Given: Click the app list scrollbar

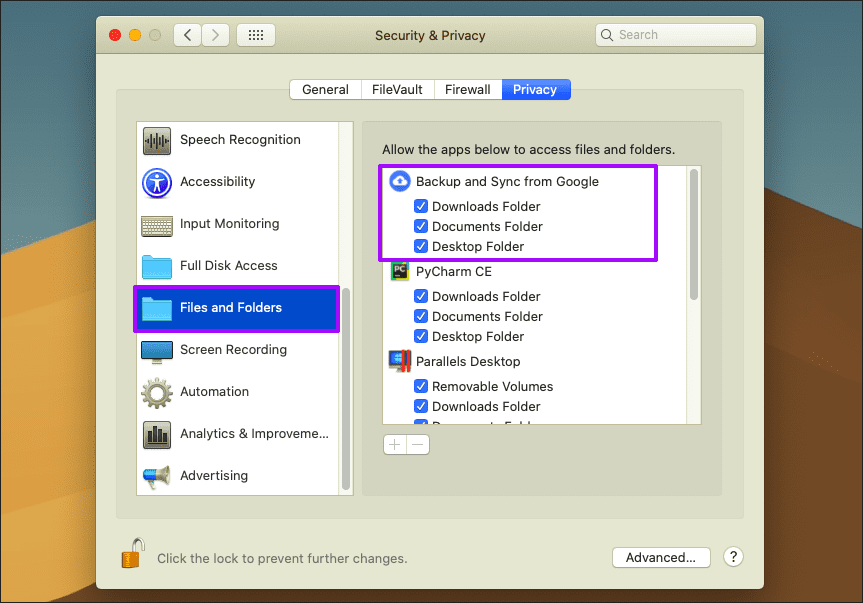Looking at the screenshot, I should (693, 235).
